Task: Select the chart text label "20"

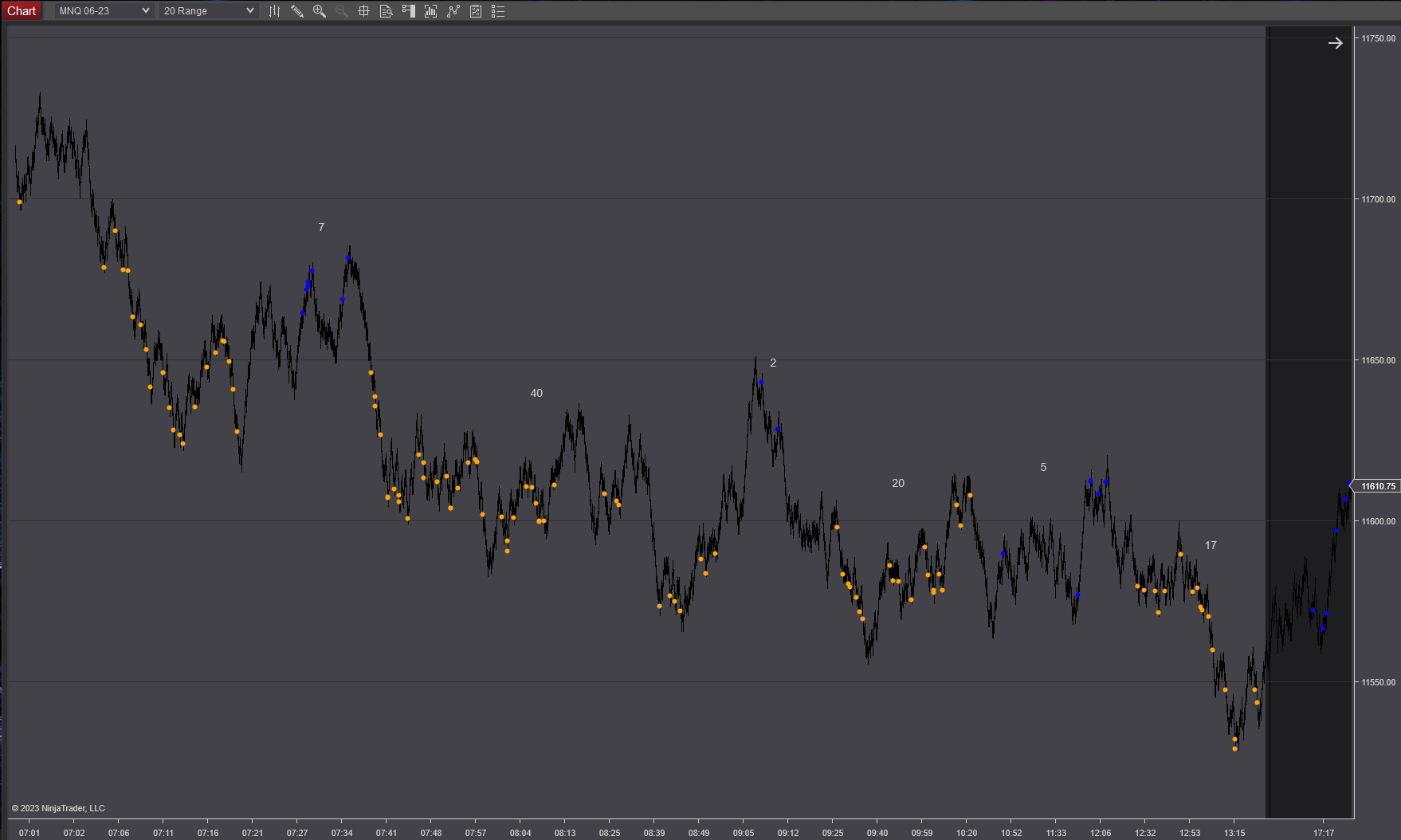Action: [898, 483]
